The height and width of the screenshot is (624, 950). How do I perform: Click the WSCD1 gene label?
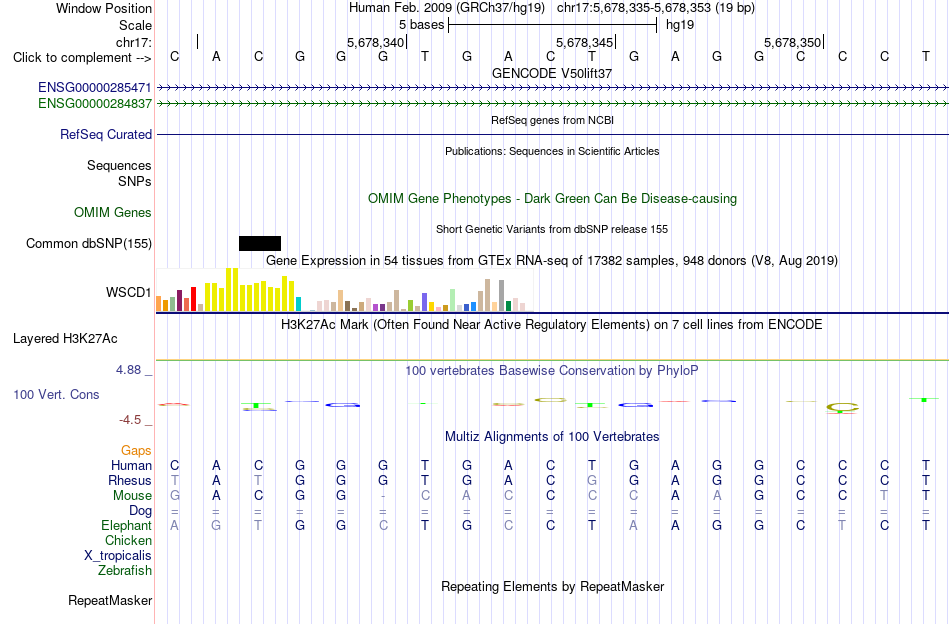[128, 293]
